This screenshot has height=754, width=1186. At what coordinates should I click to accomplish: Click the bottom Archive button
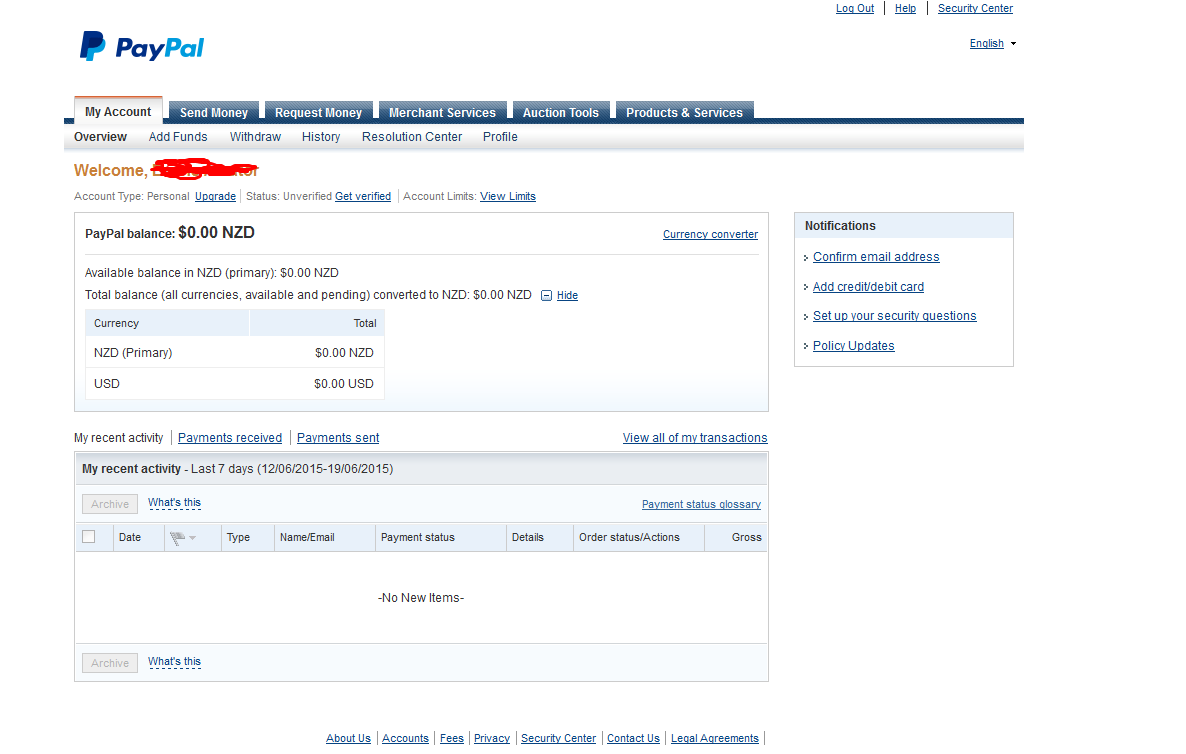tap(110, 663)
